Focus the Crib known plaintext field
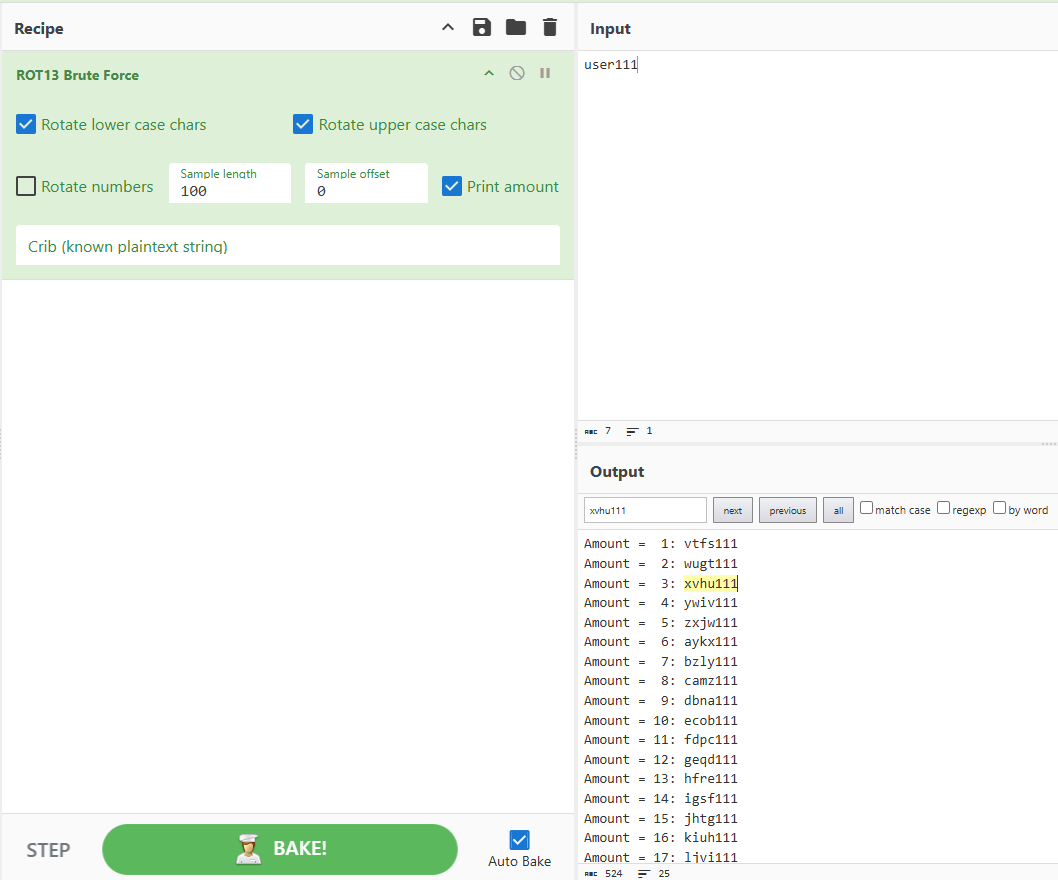Screen dimensions: 1058x880 coord(288,246)
